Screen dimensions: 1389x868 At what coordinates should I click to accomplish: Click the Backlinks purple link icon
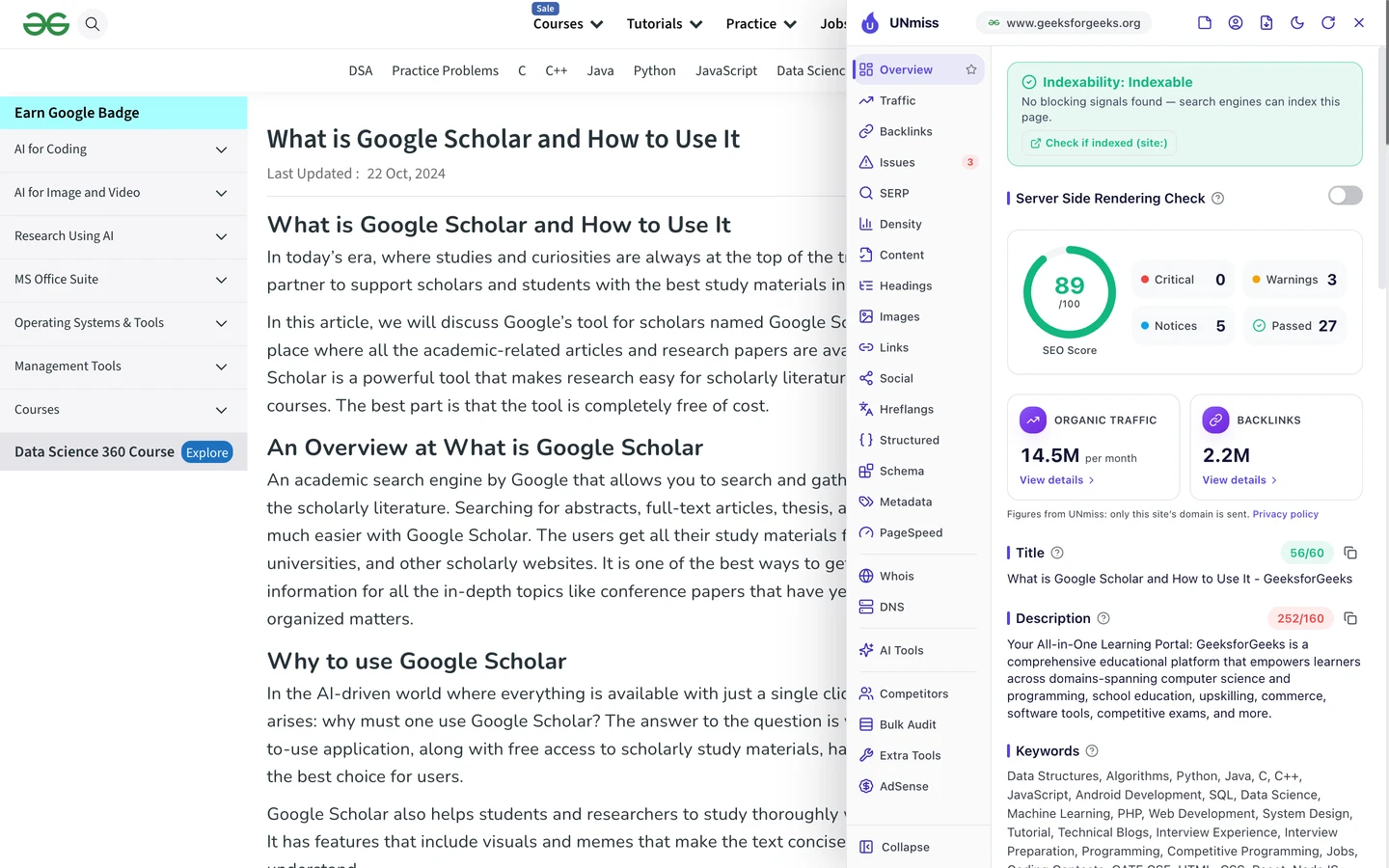click(x=1216, y=420)
